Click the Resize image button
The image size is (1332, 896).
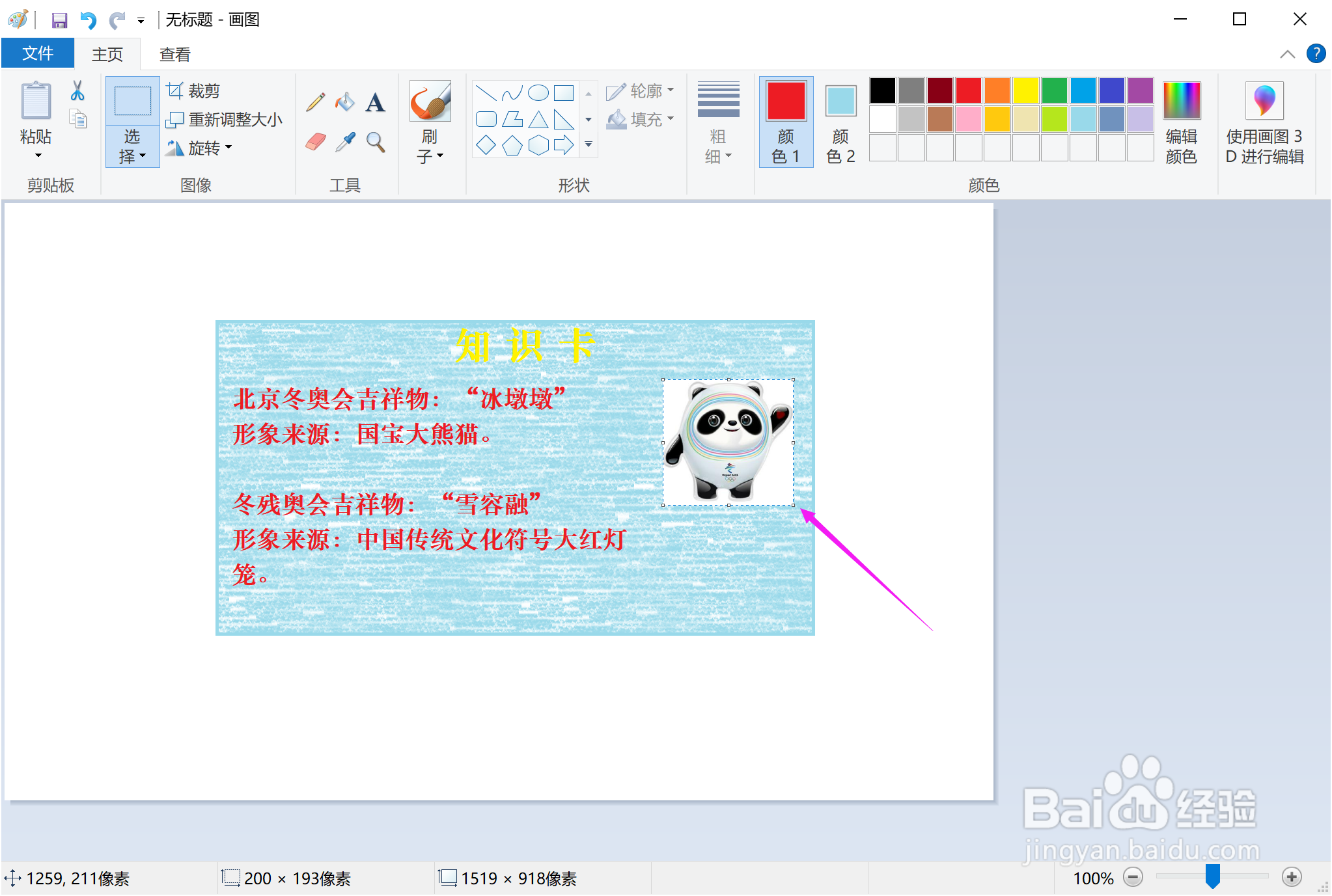click(x=224, y=120)
